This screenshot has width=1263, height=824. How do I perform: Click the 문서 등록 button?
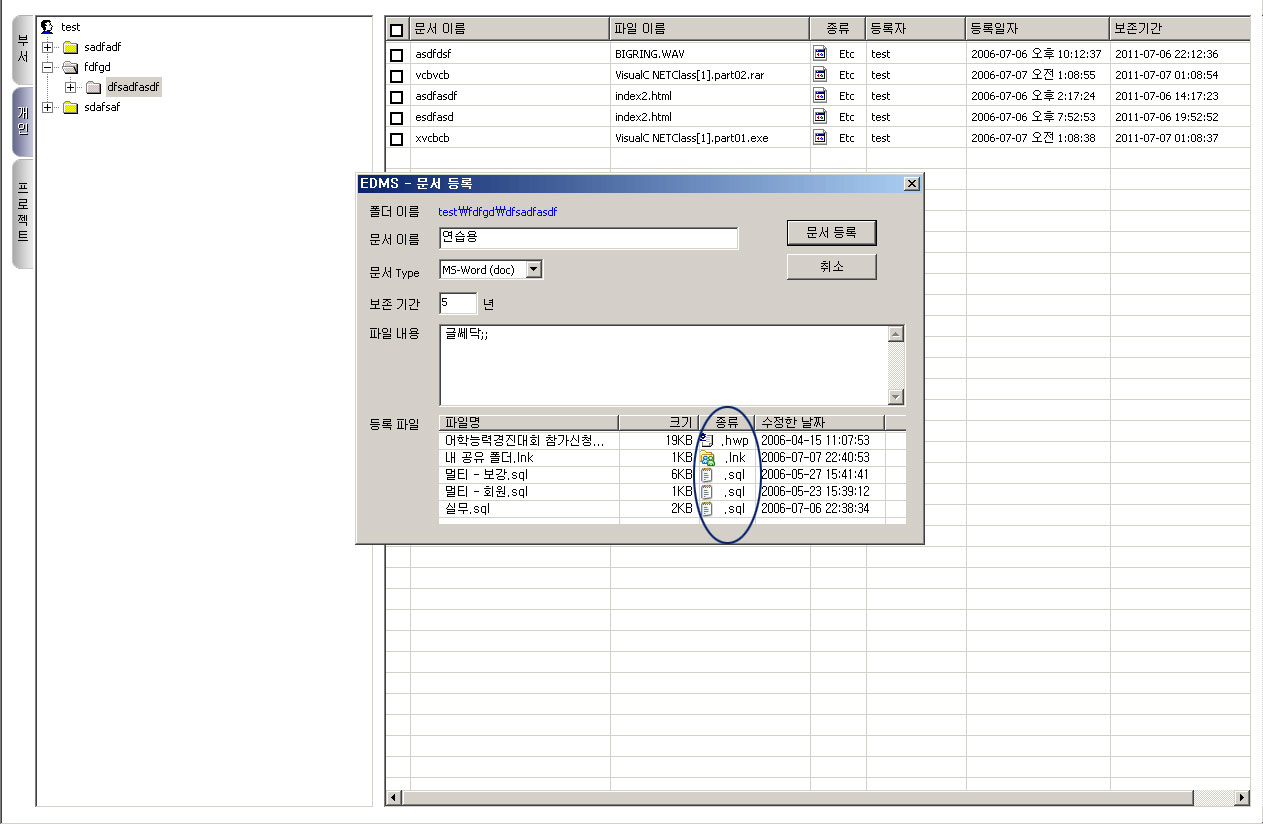coord(830,232)
